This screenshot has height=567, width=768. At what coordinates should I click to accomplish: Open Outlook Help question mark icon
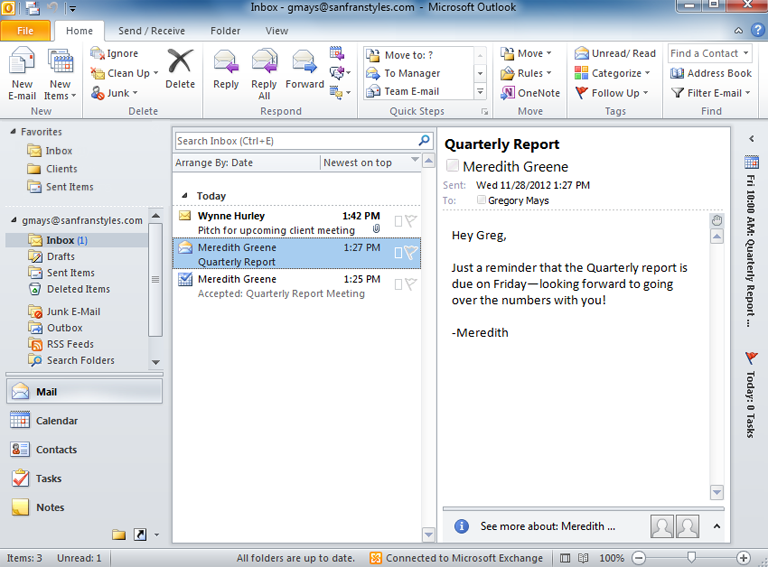(757, 30)
